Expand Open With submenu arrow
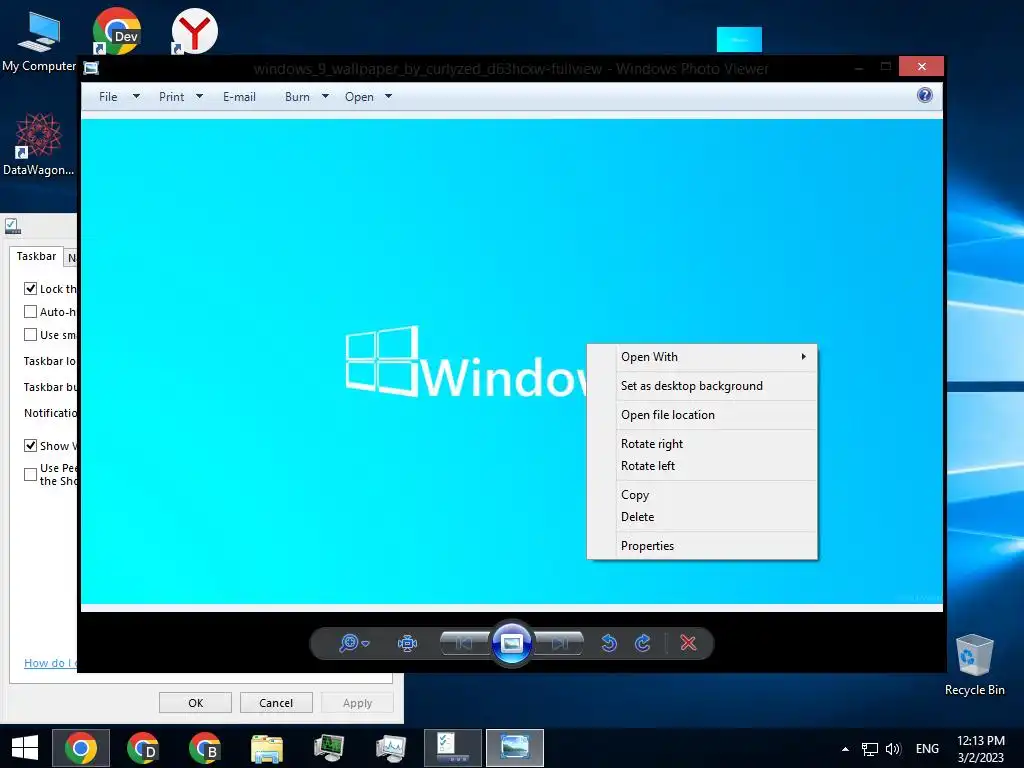 (x=803, y=357)
